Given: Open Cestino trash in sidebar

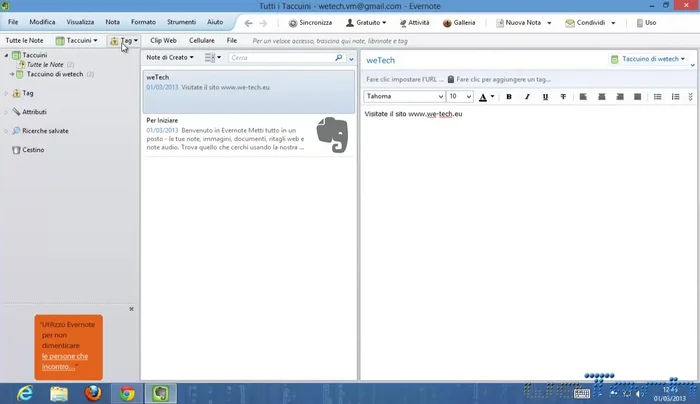Looking at the screenshot, I should point(34,149).
